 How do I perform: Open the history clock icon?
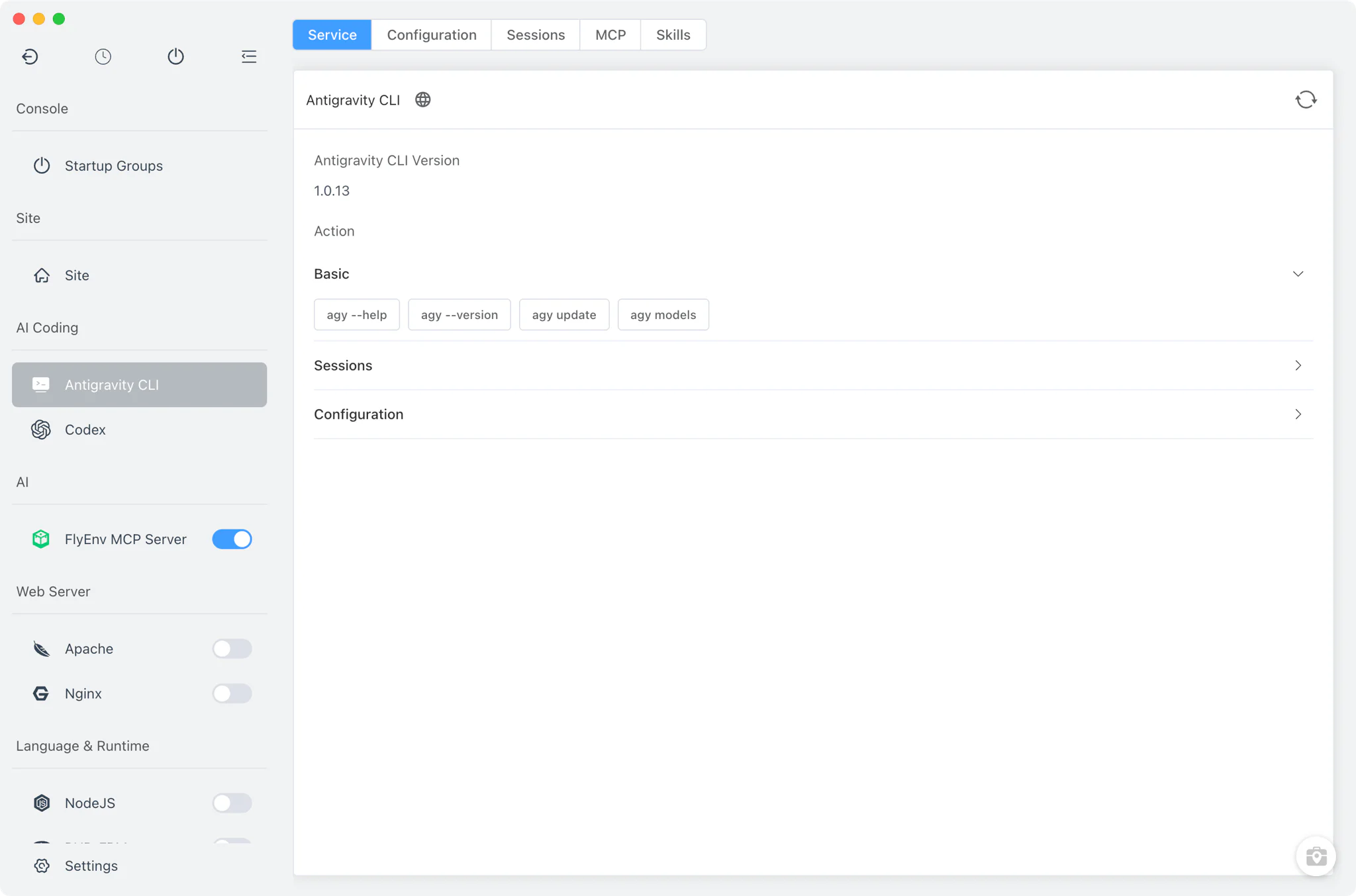pos(103,57)
